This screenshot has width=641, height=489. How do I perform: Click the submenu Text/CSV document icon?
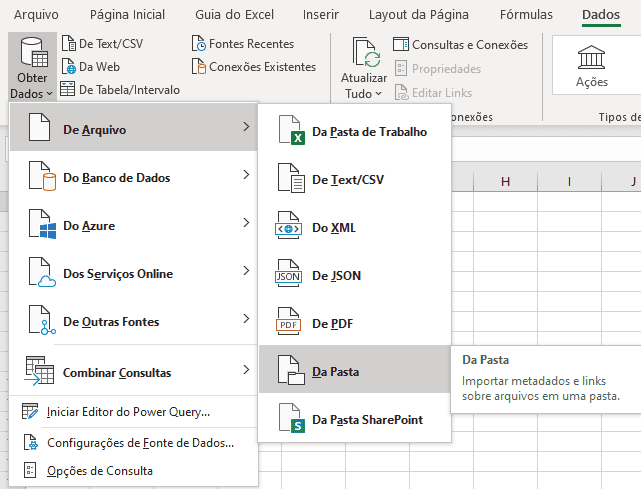(x=291, y=178)
